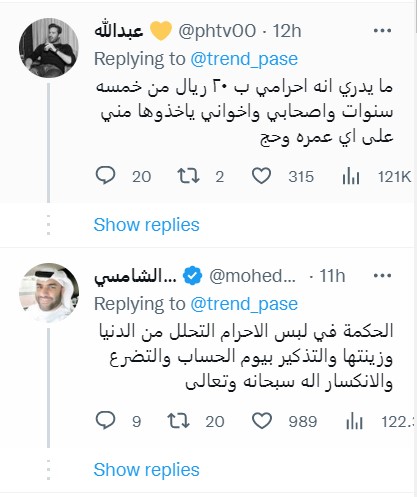Open the more options menu on the @phtv00 tweet

click(382, 31)
